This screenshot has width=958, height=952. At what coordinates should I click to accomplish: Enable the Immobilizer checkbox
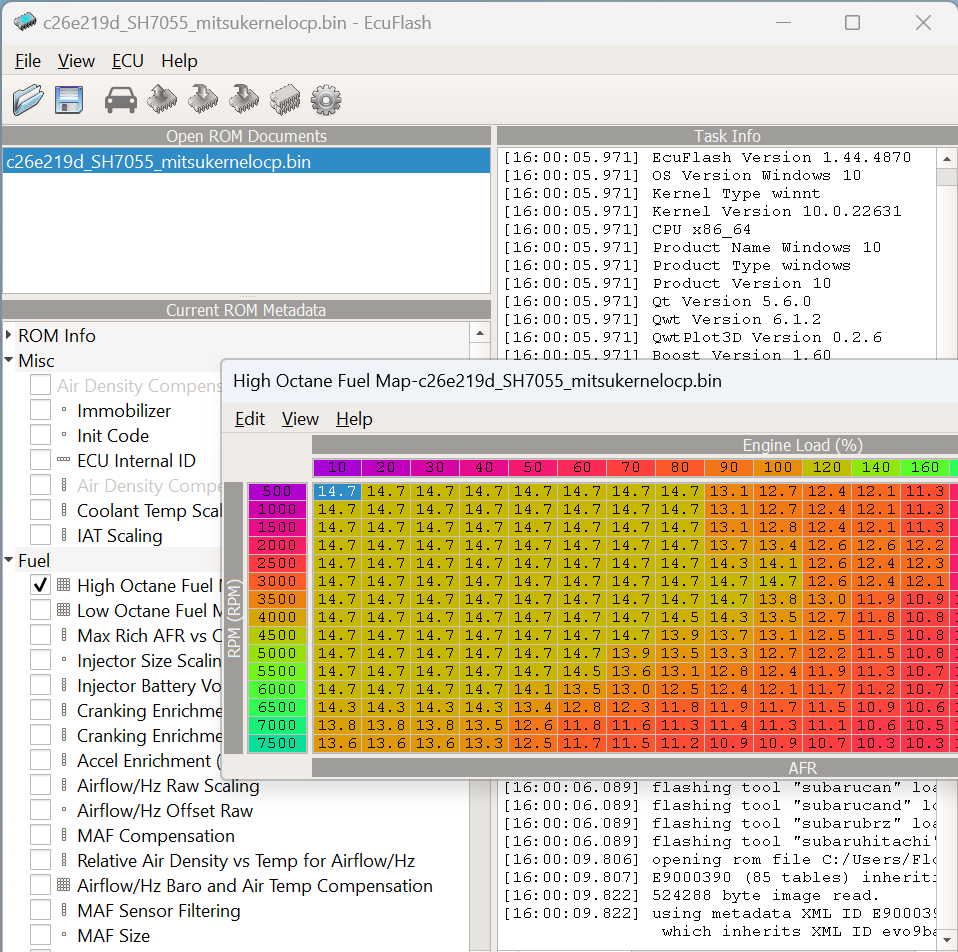(x=40, y=411)
